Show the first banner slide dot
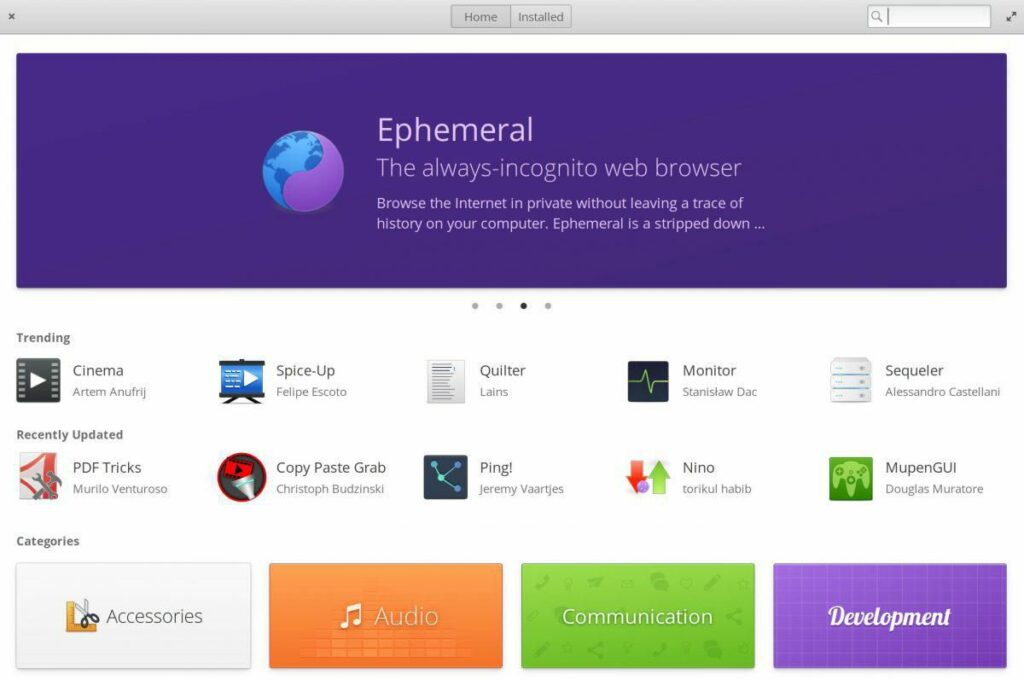1024x680 pixels. pos(475,306)
